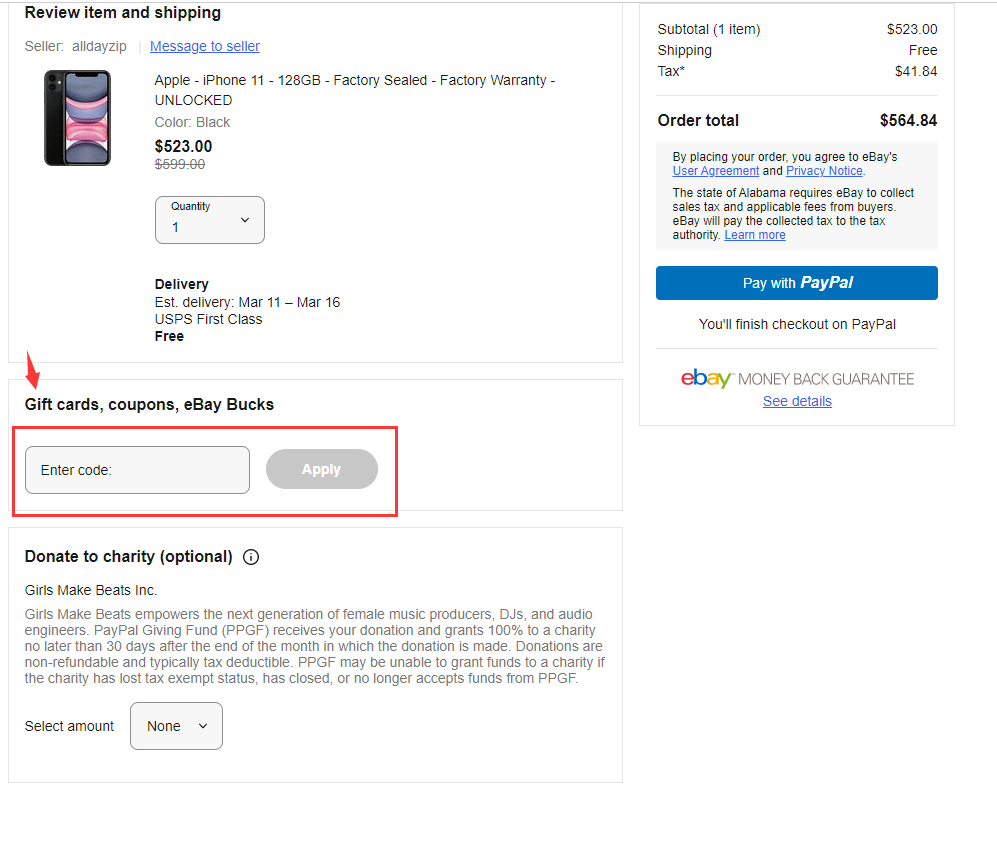Click the grayed Apply button
The height and width of the screenshot is (853, 997).
322,469
